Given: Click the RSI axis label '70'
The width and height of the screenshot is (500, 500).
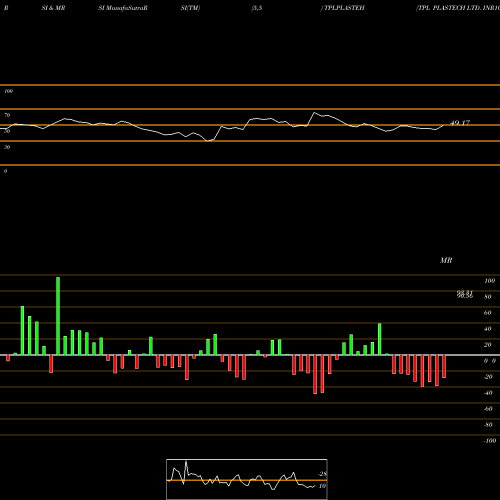Looking at the screenshot, I should click(7, 115).
